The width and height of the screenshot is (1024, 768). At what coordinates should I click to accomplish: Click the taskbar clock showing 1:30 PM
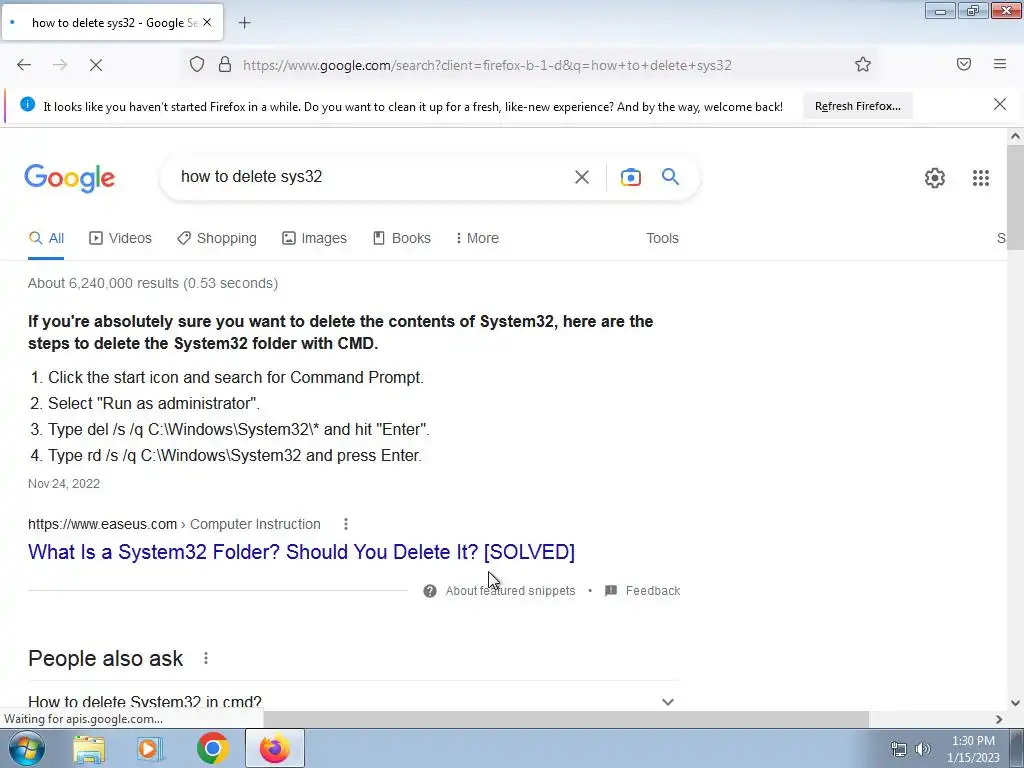[973, 749]
